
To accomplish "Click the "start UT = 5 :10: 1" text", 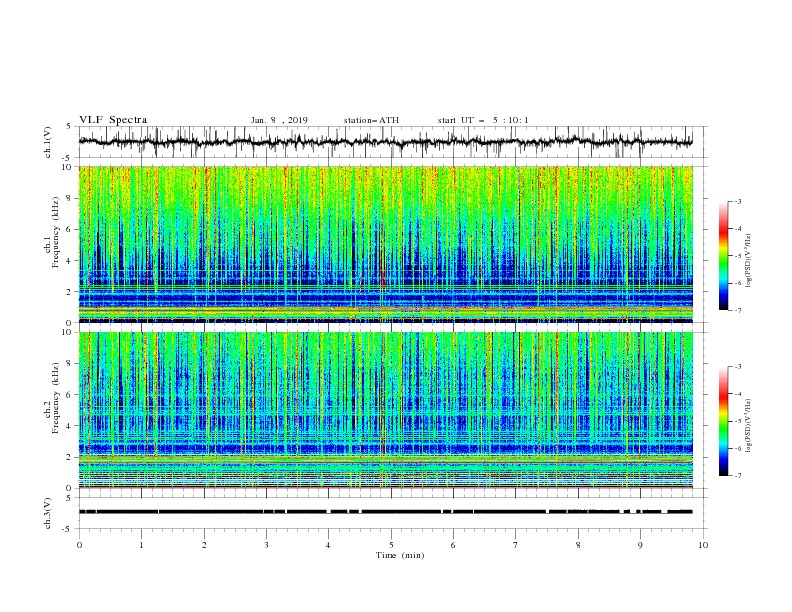I will (x=483, y=120).
